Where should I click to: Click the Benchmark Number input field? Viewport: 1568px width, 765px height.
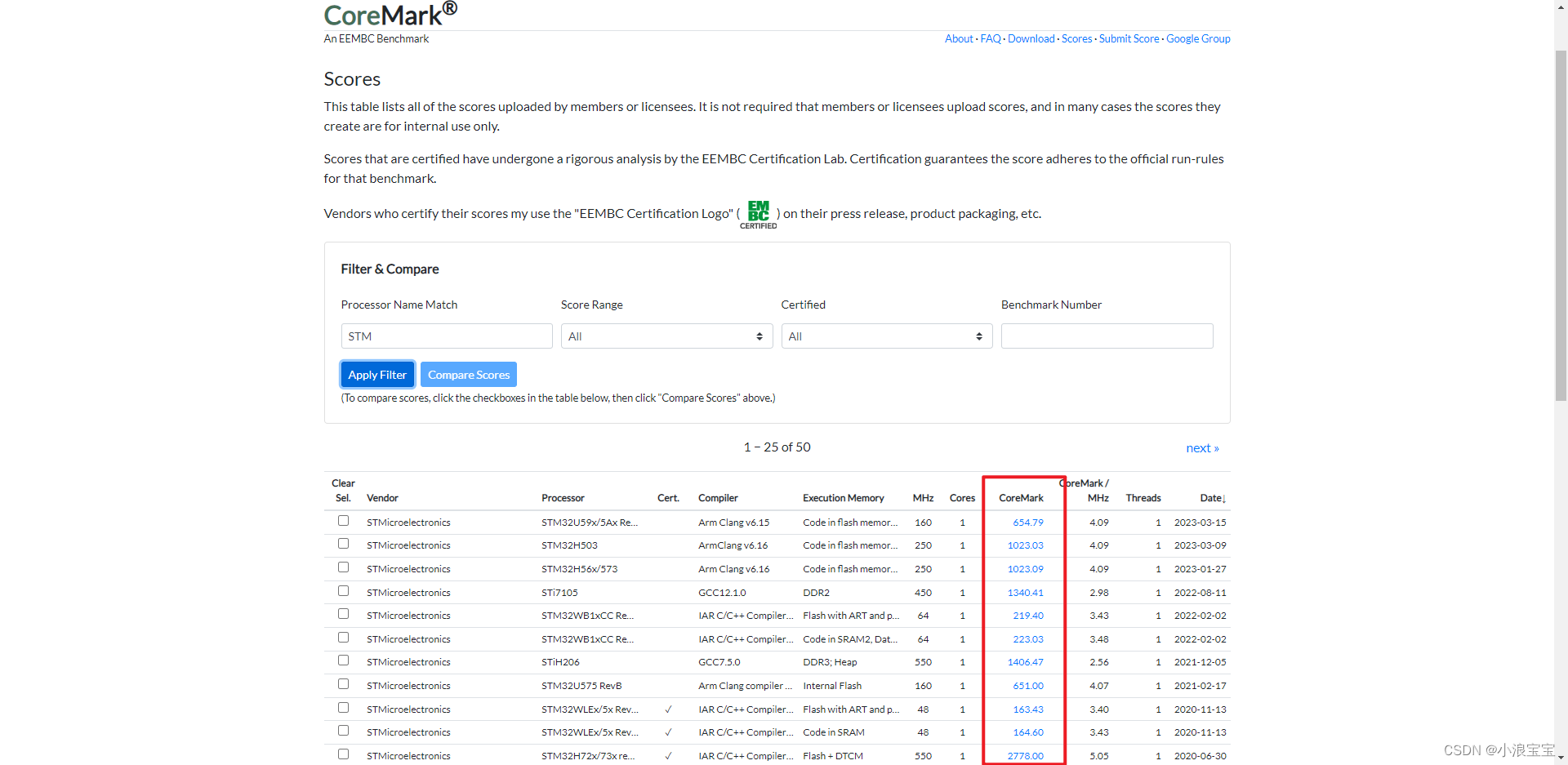[x=1107, y=336]
